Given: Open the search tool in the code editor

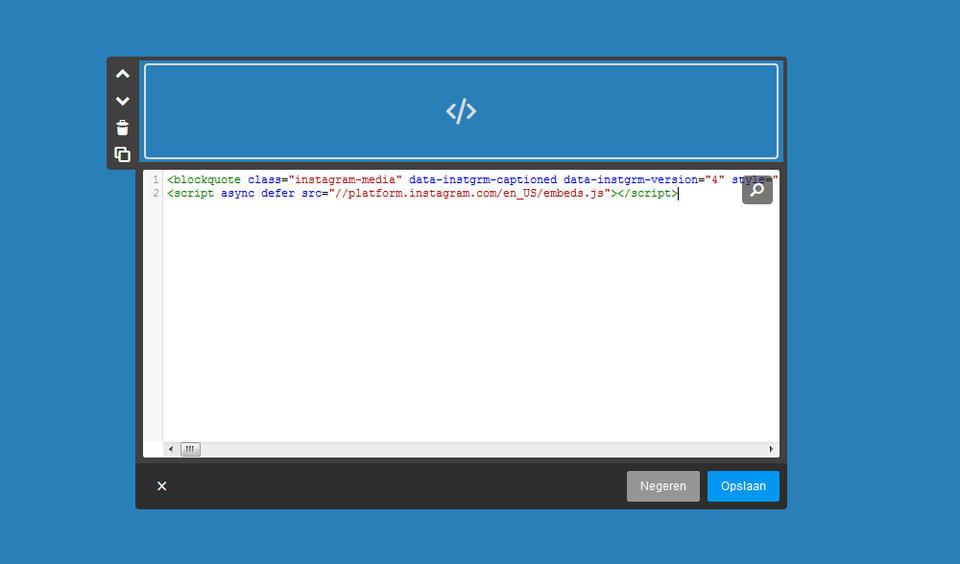Looking at the screenshot, I should pyautogui.click(x=757, y=190).
